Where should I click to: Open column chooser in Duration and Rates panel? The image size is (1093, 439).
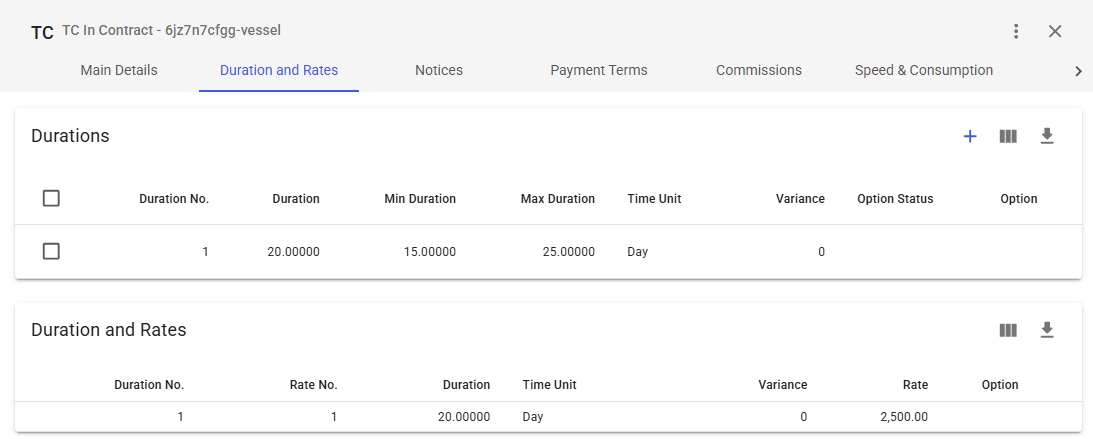point(1008,330)
